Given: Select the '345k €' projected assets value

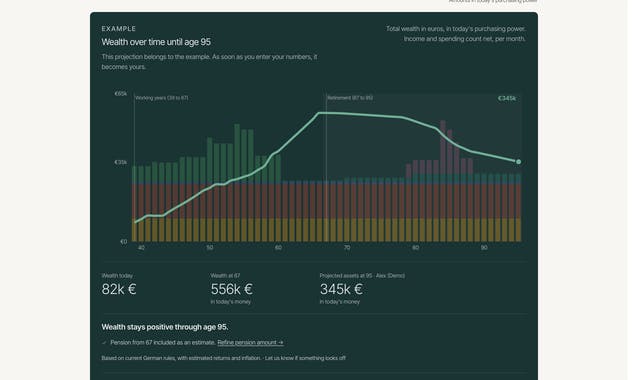Looking at the screenshot, I should [341, 289].
